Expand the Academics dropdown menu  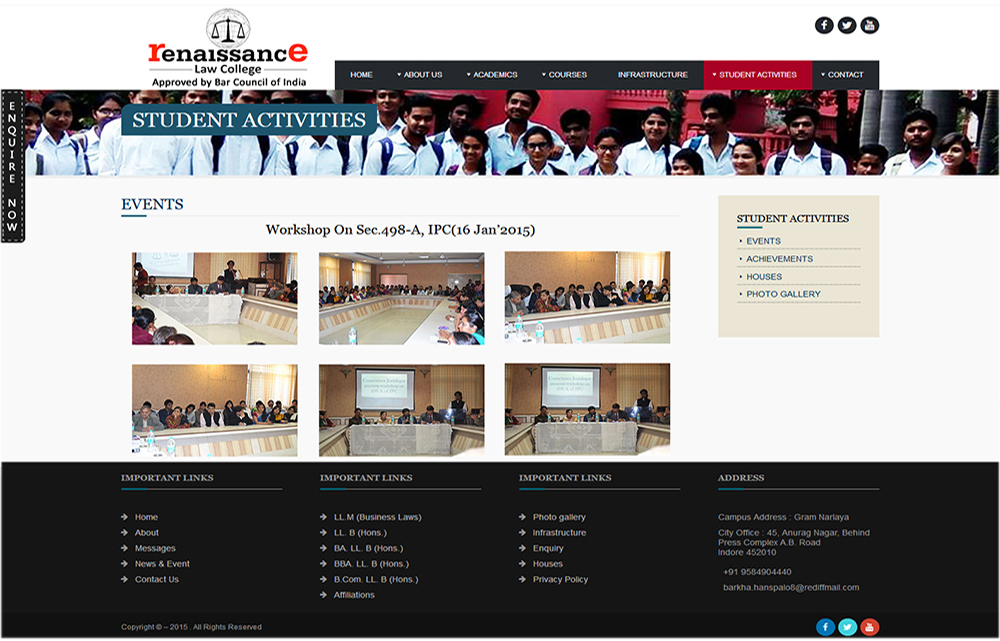(x=493, y=75)
